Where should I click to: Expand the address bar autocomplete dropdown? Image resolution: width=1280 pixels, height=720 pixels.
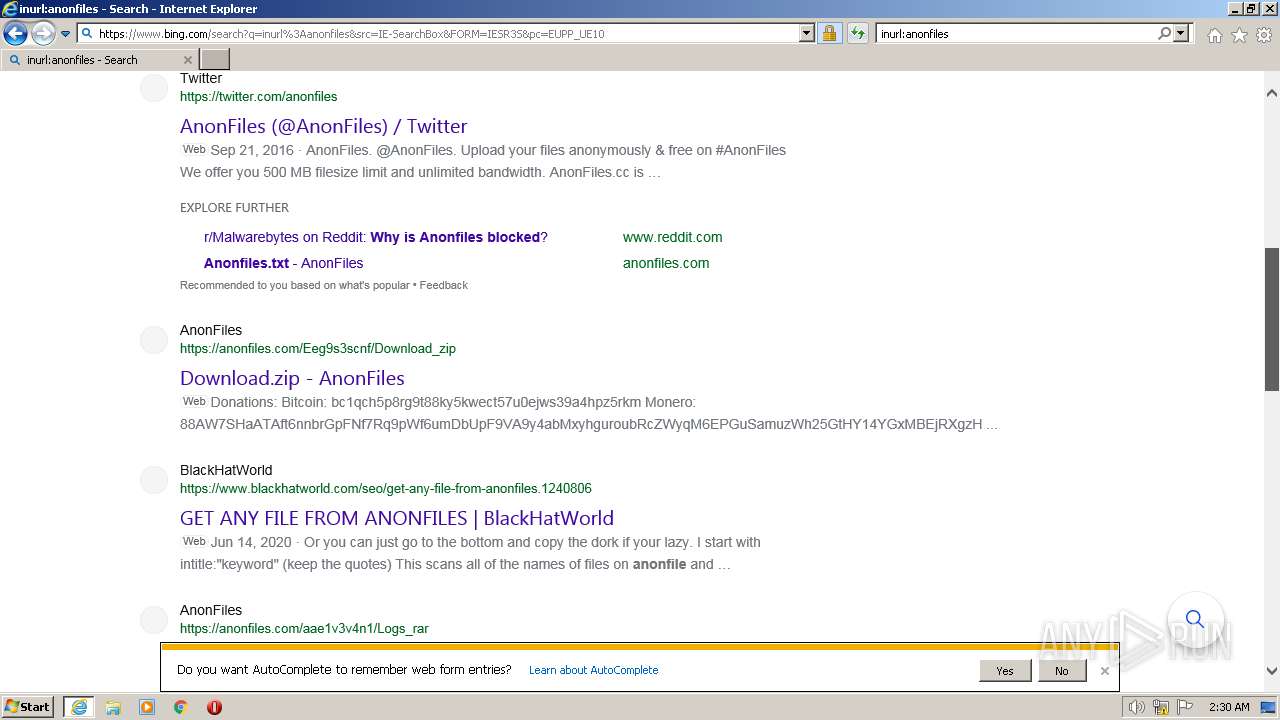pyautogui.click(x=807, y=34)
